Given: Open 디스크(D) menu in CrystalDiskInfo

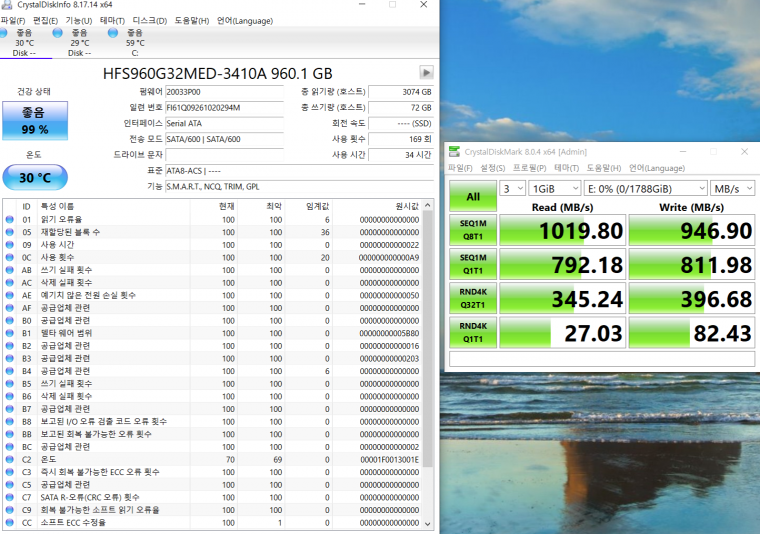Looking at the screenshot, I should pos(149,20).
